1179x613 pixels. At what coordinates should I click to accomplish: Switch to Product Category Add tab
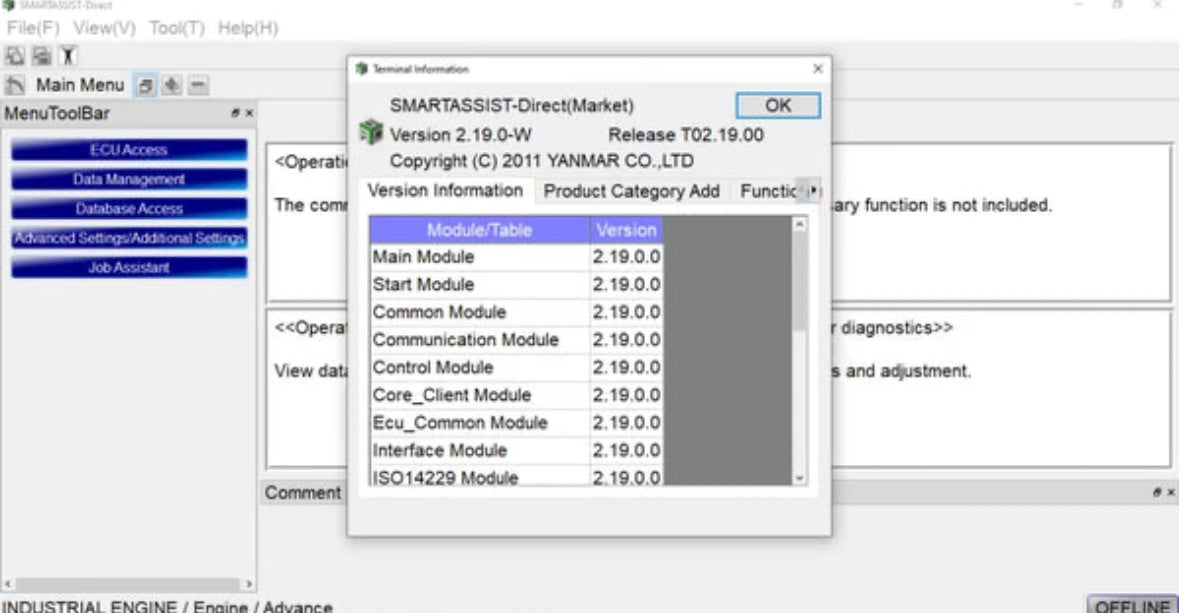[x=631, y=191]
